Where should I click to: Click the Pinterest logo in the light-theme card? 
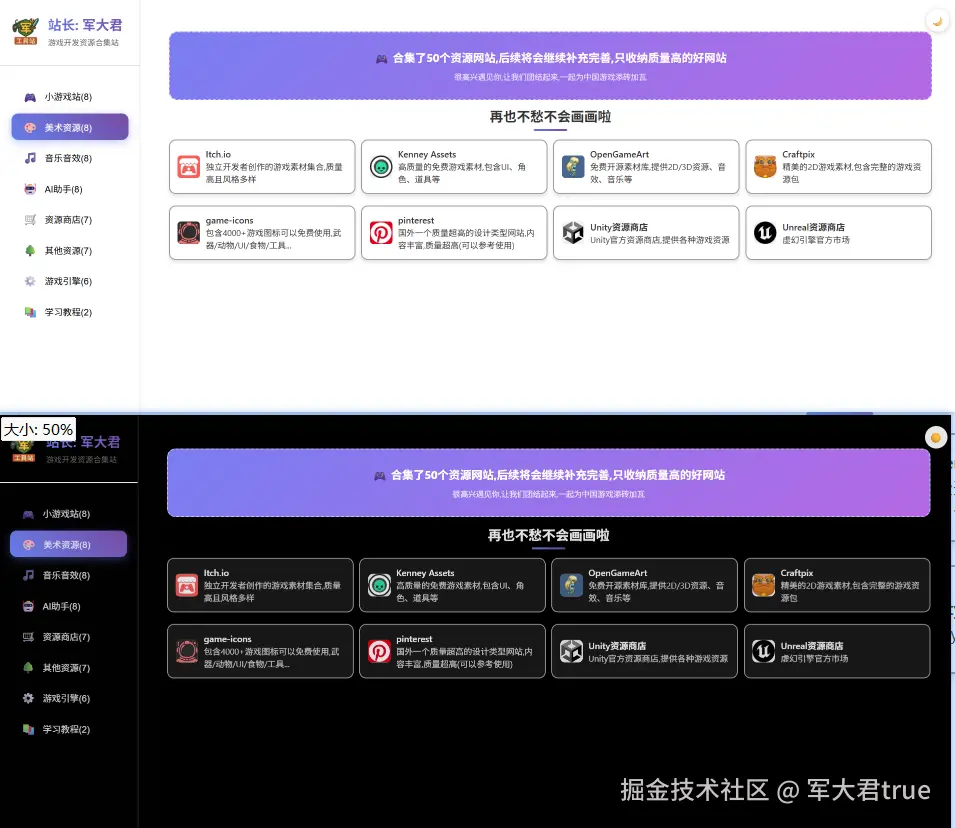[381, 233]
